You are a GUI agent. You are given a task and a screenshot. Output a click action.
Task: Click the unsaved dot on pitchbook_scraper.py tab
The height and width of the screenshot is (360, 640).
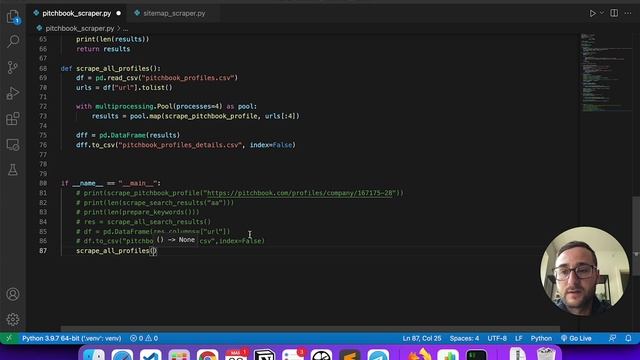(x=118, y=13)
